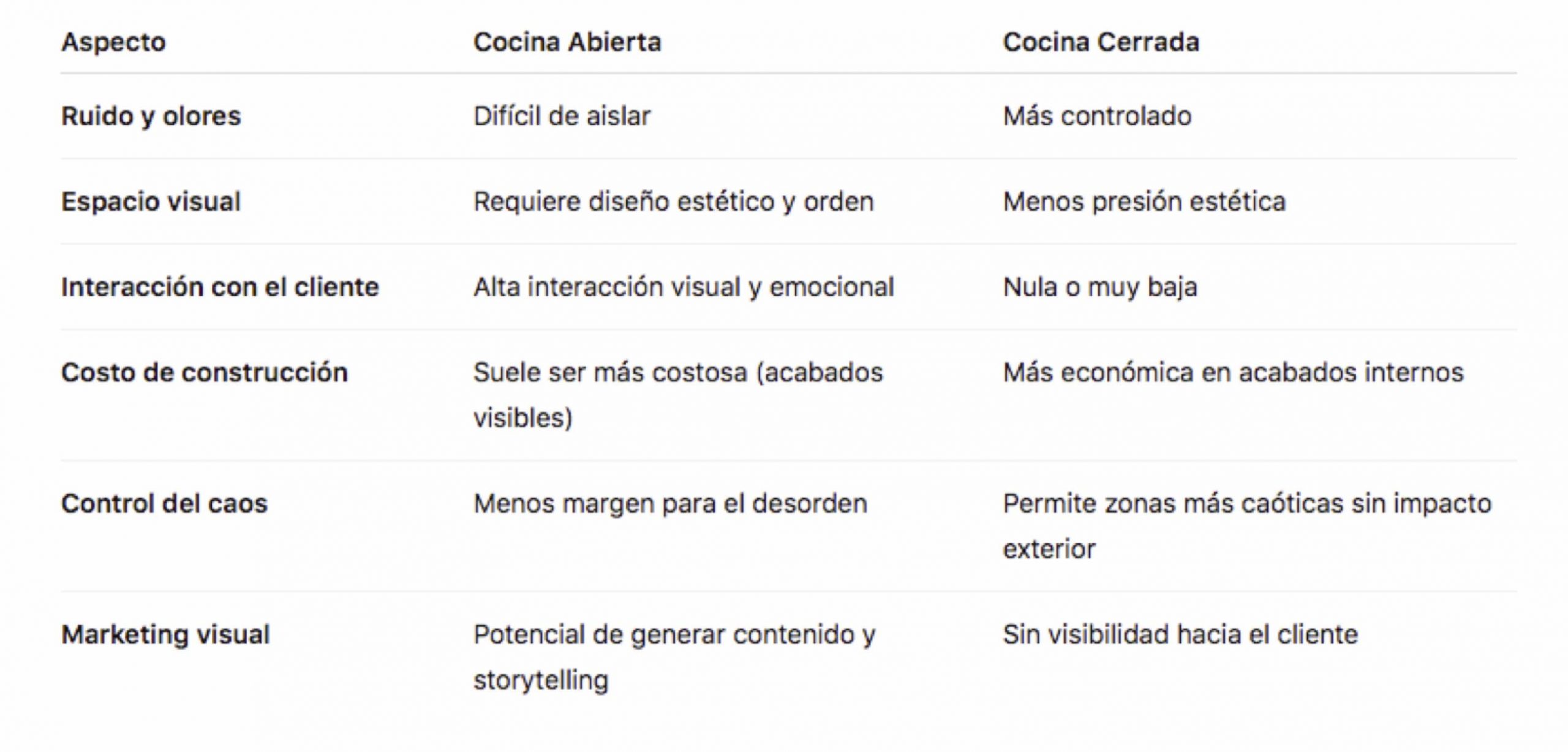Select the Más controlado cell

tap(1097, 116)
